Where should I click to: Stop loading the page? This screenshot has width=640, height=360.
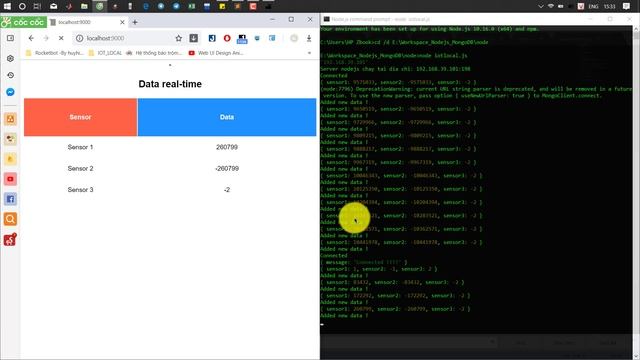click(61, 38)
